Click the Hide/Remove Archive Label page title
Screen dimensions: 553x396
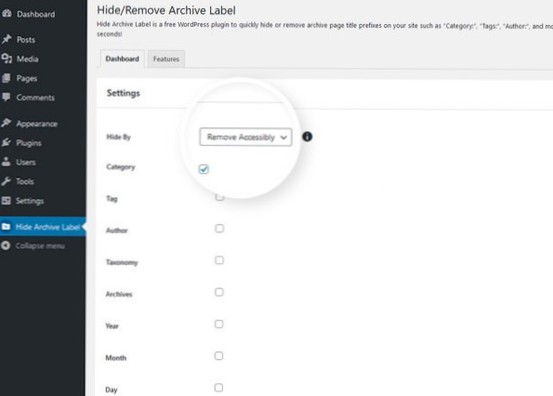point(166,10)
